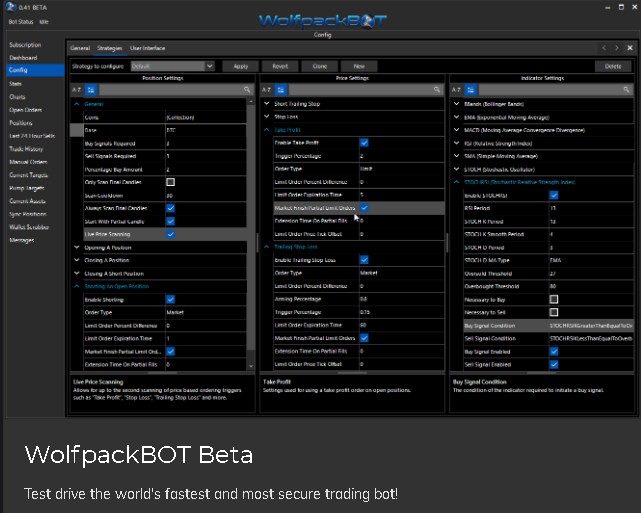641x513 pixels.
Task: Expand Short Trailing Stop section
Action: pyautogui.click(x=267, y=104)
